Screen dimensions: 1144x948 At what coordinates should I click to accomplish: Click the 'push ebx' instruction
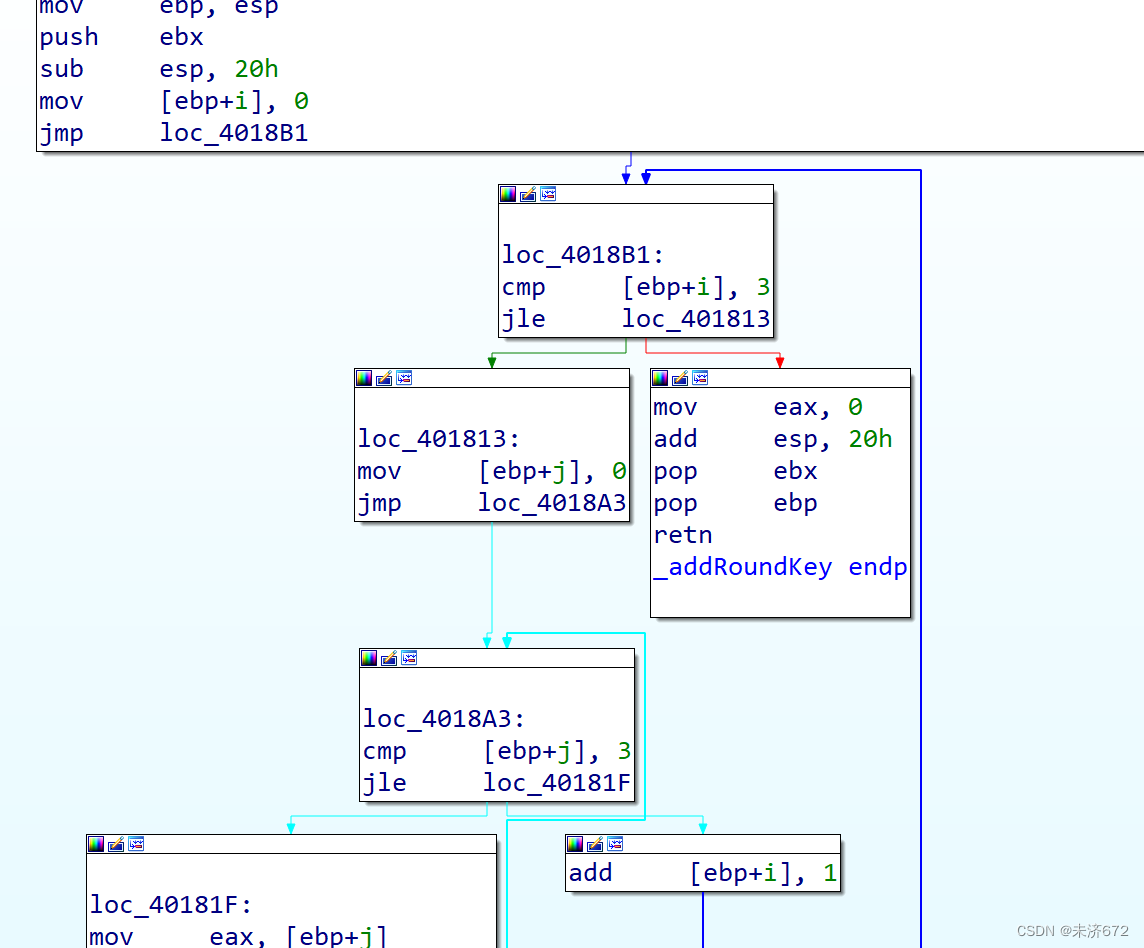[x=121, y=37]
